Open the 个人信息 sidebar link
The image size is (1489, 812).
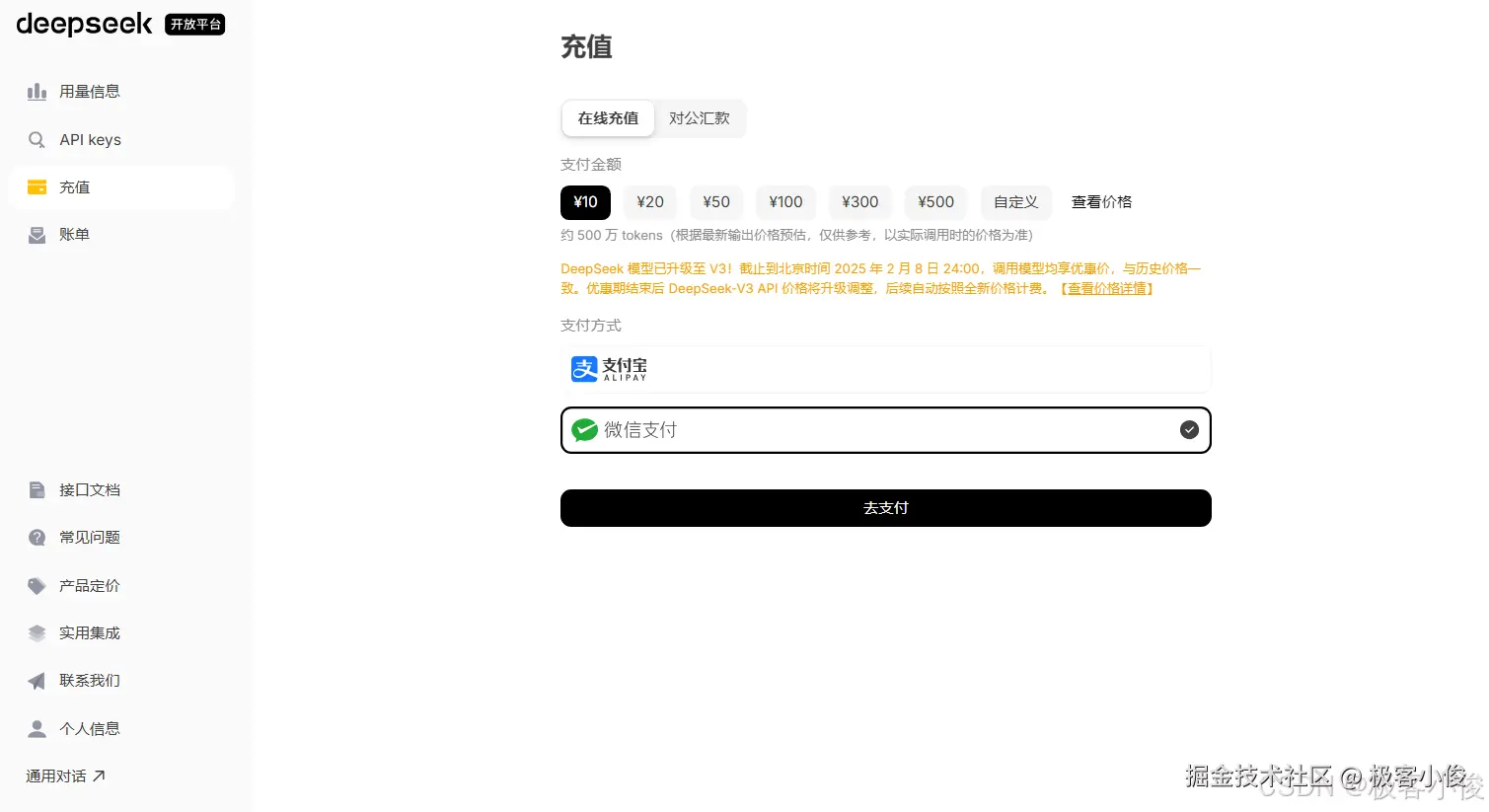[121, 729]
